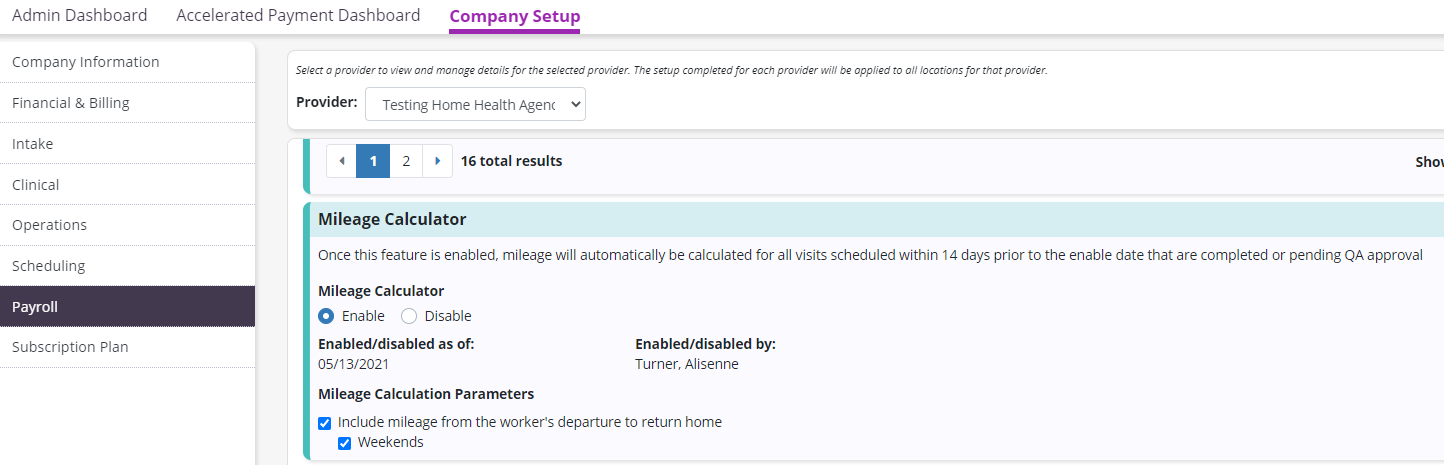Open the Provider dropdown
1444x465 pixels.
(475, 105)
